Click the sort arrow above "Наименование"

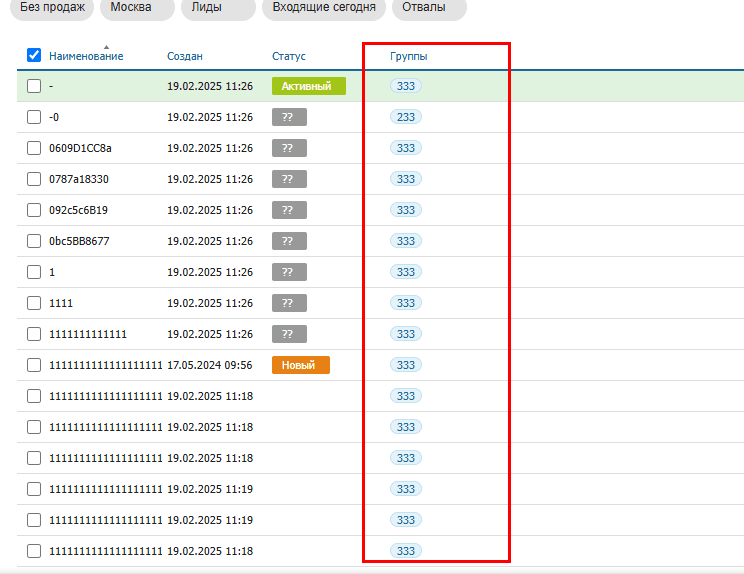78,46
